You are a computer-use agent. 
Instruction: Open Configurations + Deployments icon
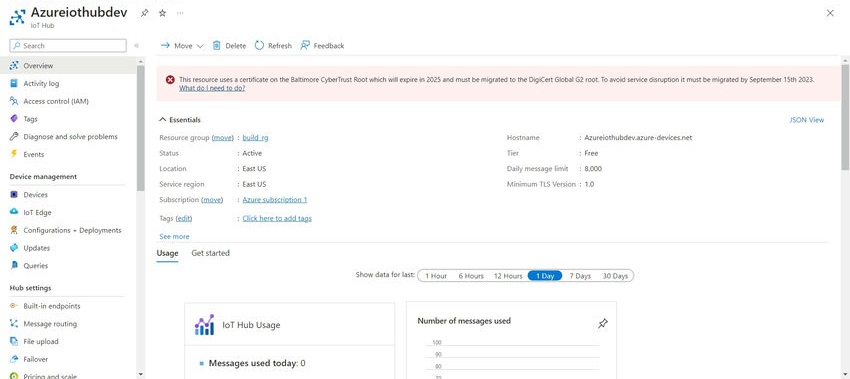pyautogui.click(x=14, y=230)
